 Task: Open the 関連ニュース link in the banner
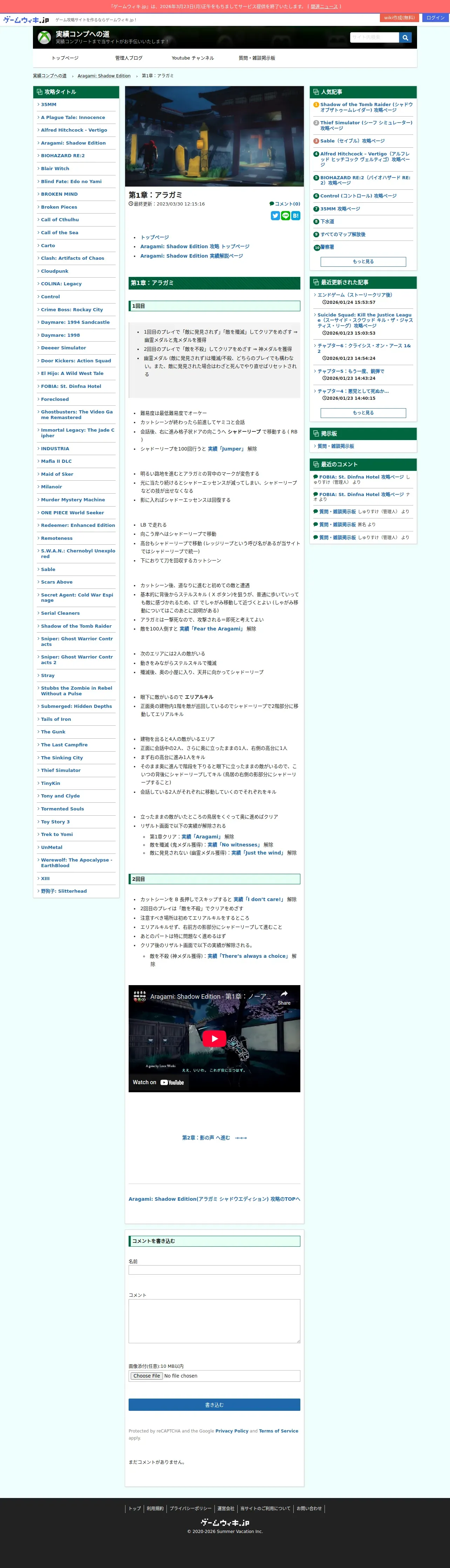tap(324, 7)
